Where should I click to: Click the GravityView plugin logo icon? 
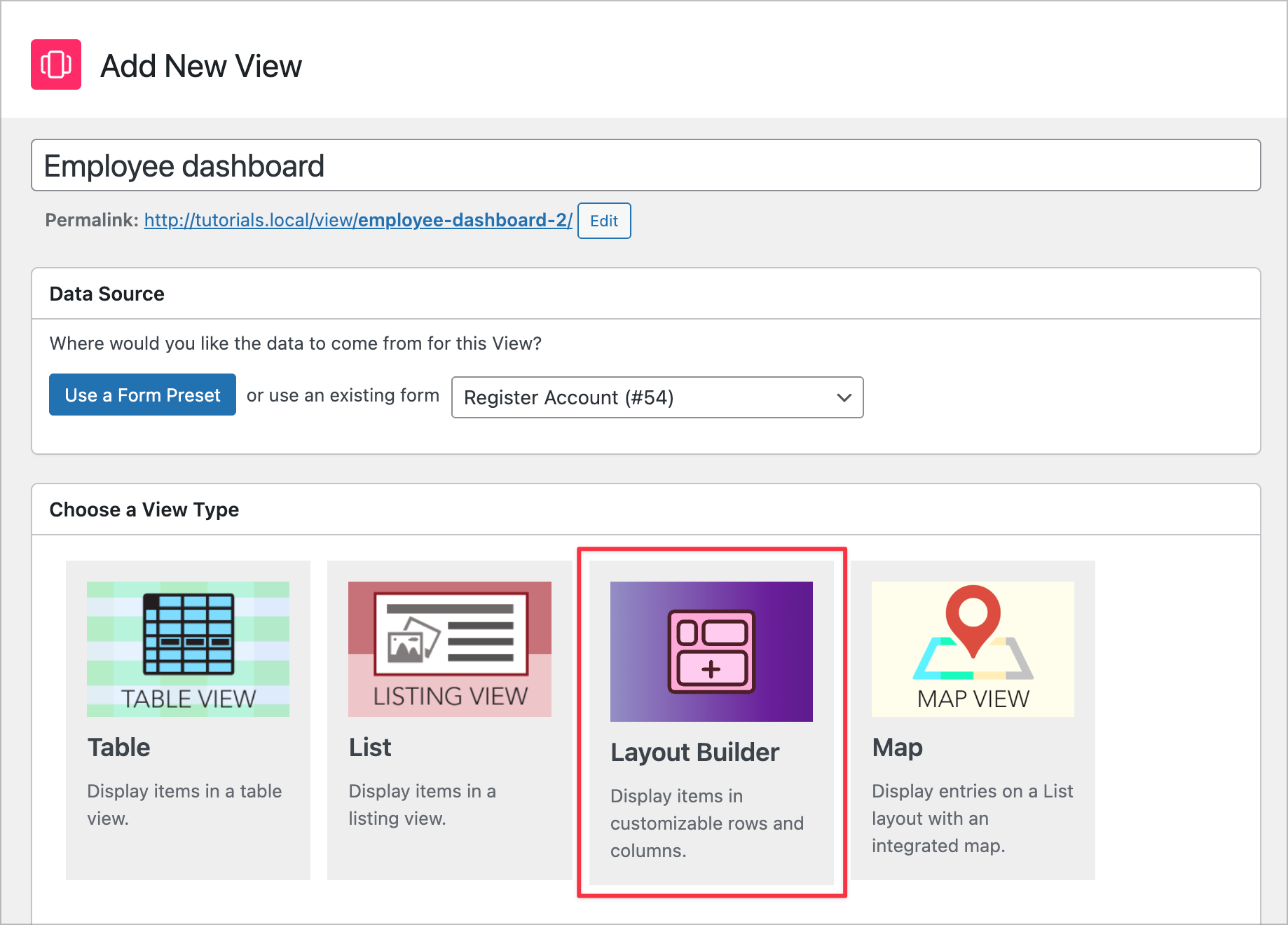(x=56, y=64)
